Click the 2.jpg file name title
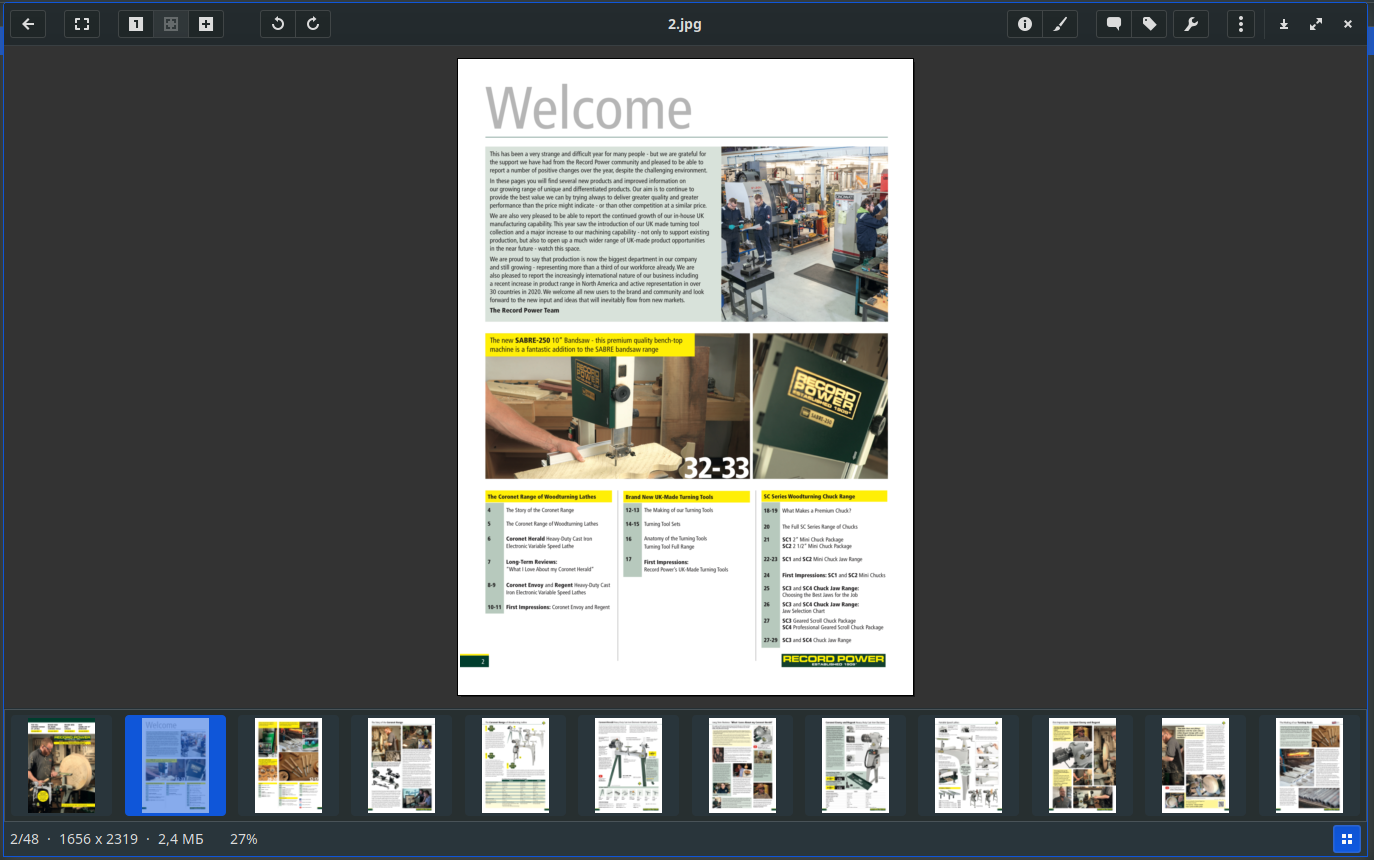This screenshot has width=1374, height=860. 685,24
